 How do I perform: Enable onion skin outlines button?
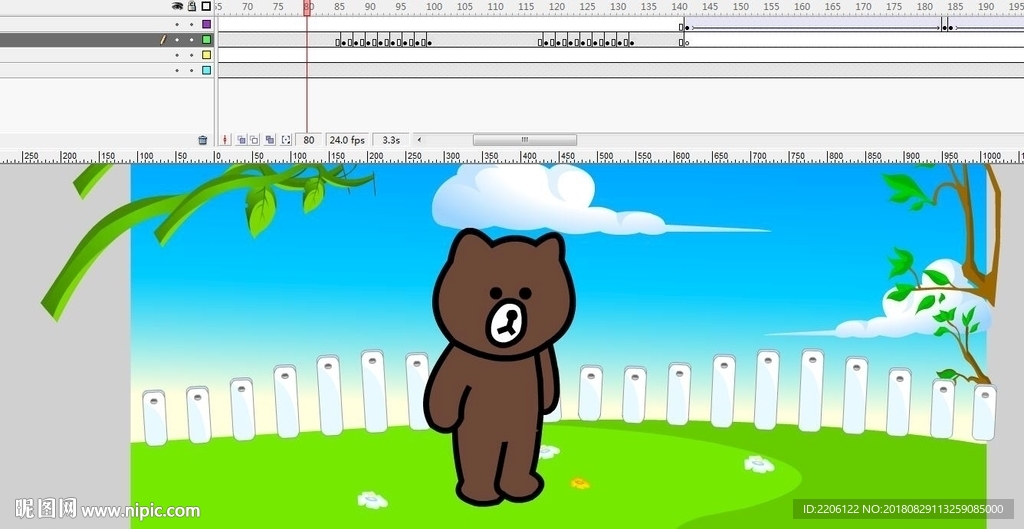coord(254,140)
